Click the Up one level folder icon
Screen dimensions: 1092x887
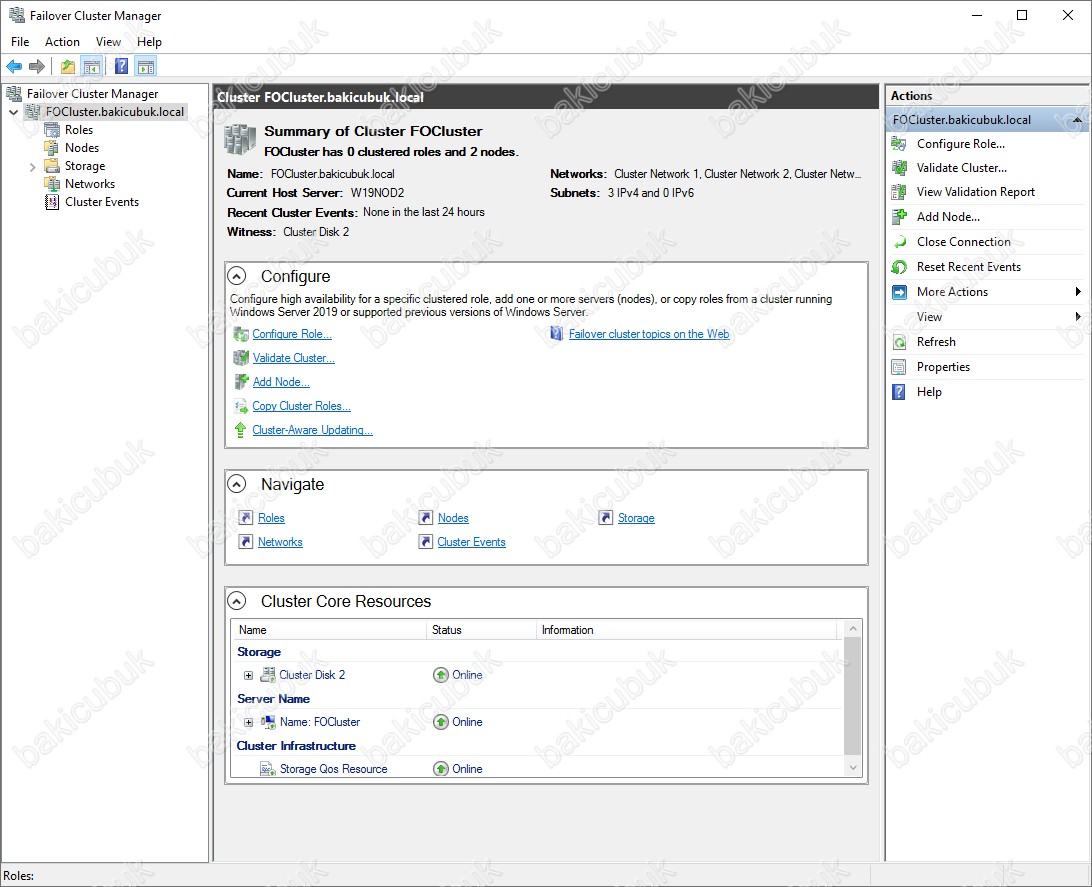pos(68,67)
